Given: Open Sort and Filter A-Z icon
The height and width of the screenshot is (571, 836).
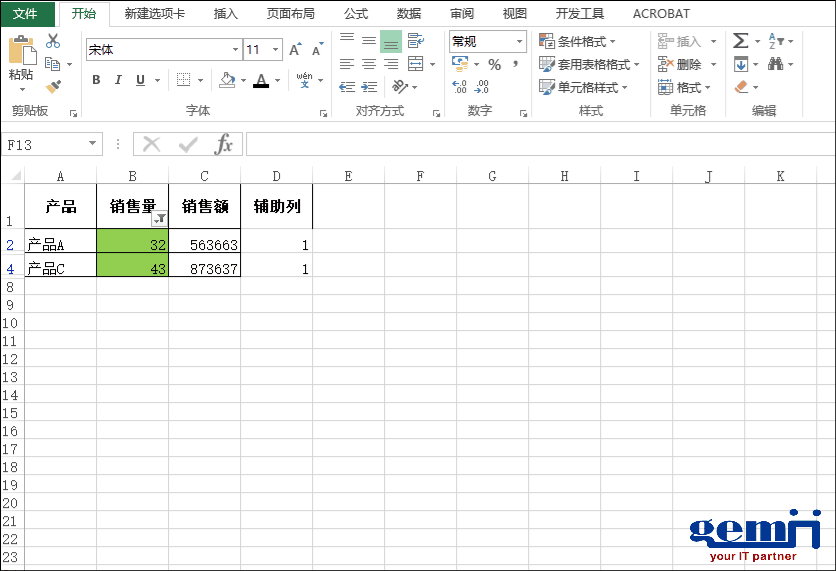Looking at the screenshot, I should pos(776,41).
